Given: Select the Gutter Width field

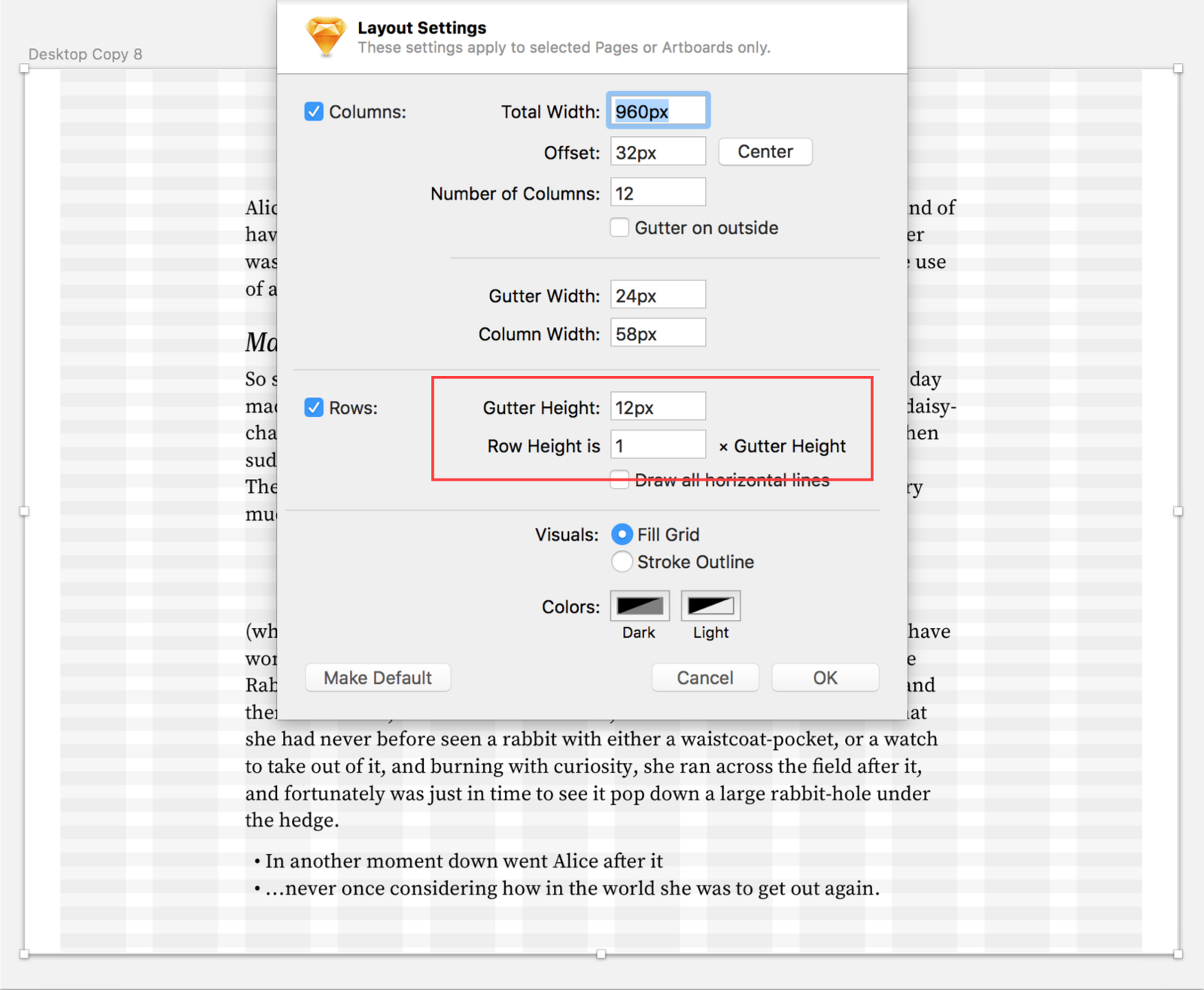Looking at the screenshot, I should coord(658,296).
